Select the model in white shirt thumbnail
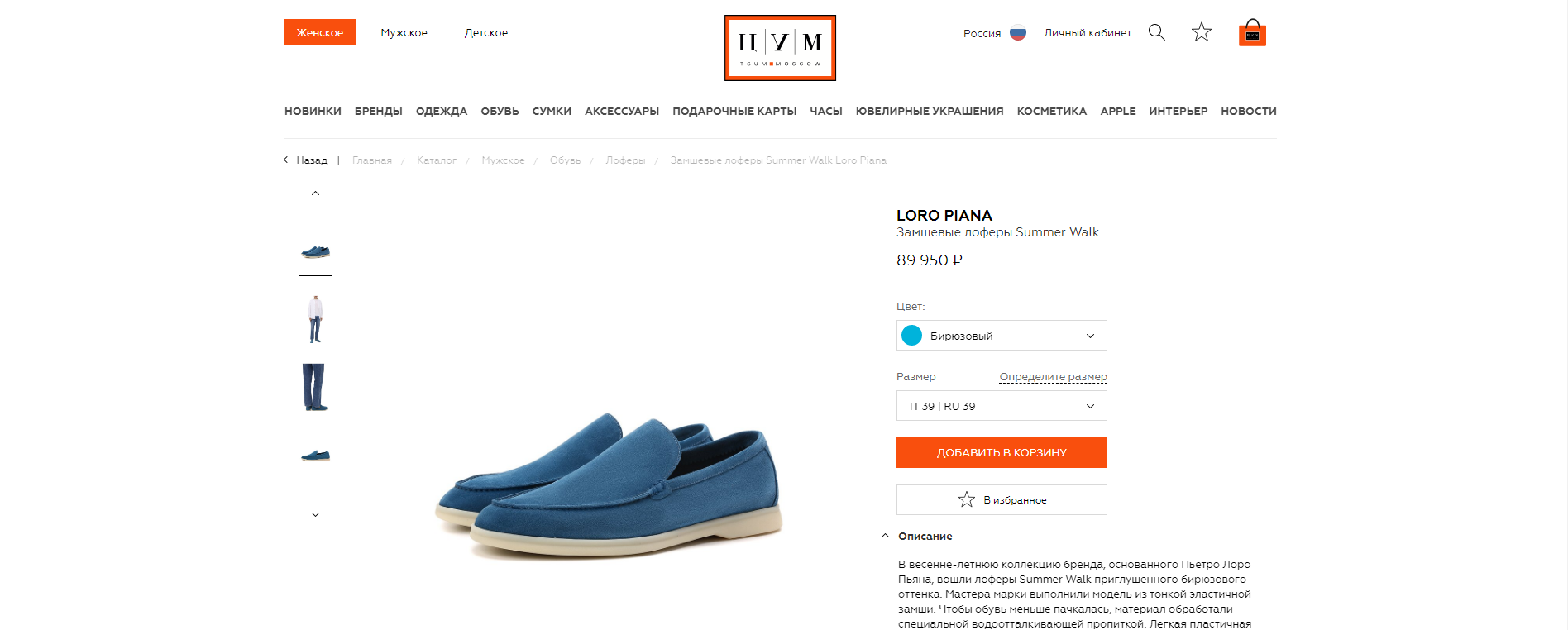Viewport: 1568px width, 630px height. [315, 319]
